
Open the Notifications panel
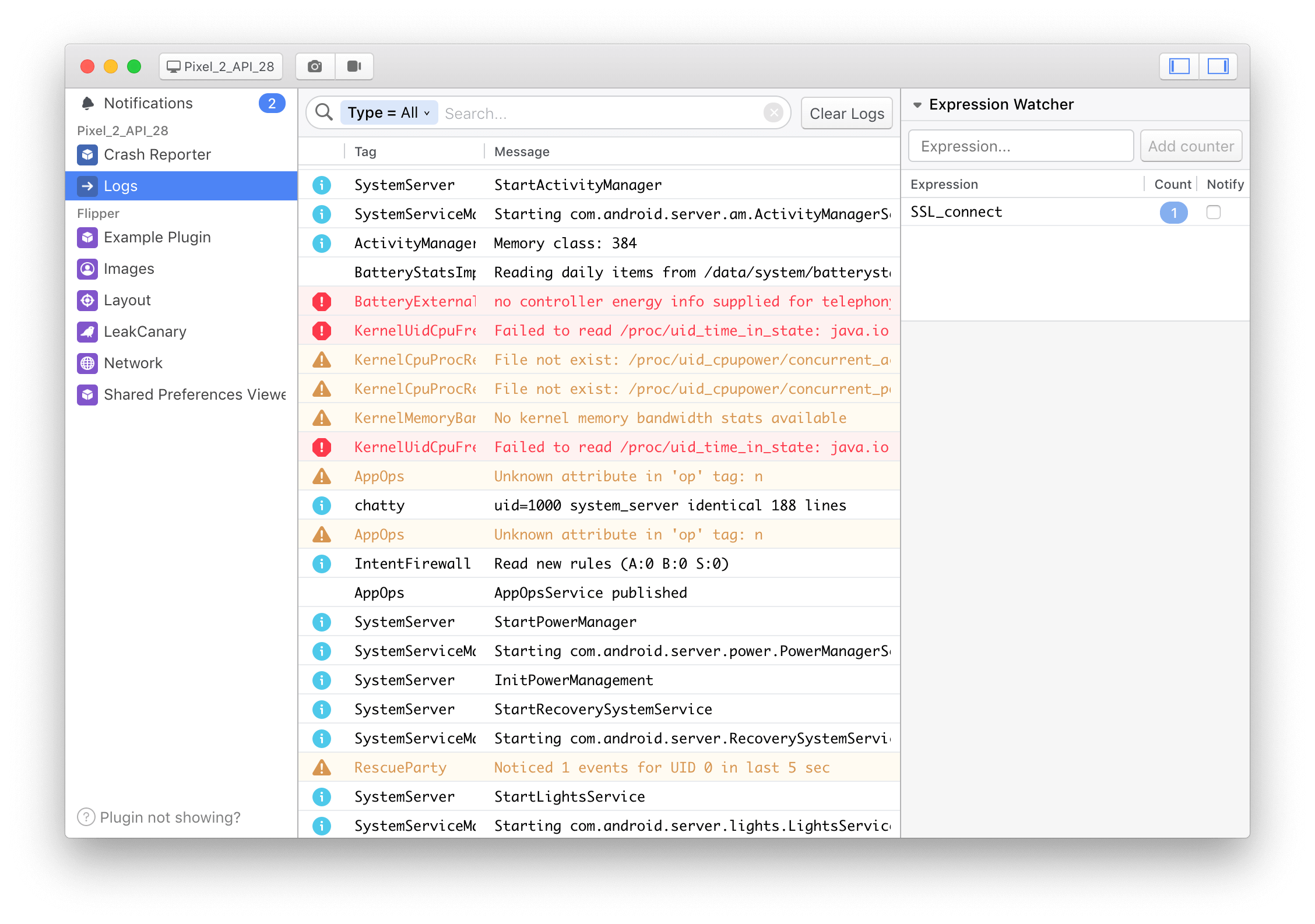point(148,103)
